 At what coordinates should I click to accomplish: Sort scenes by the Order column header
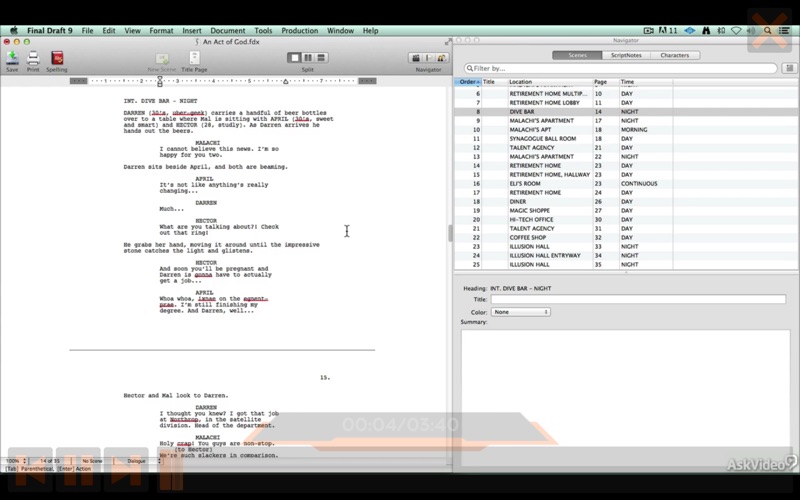[x=468, y=82]
